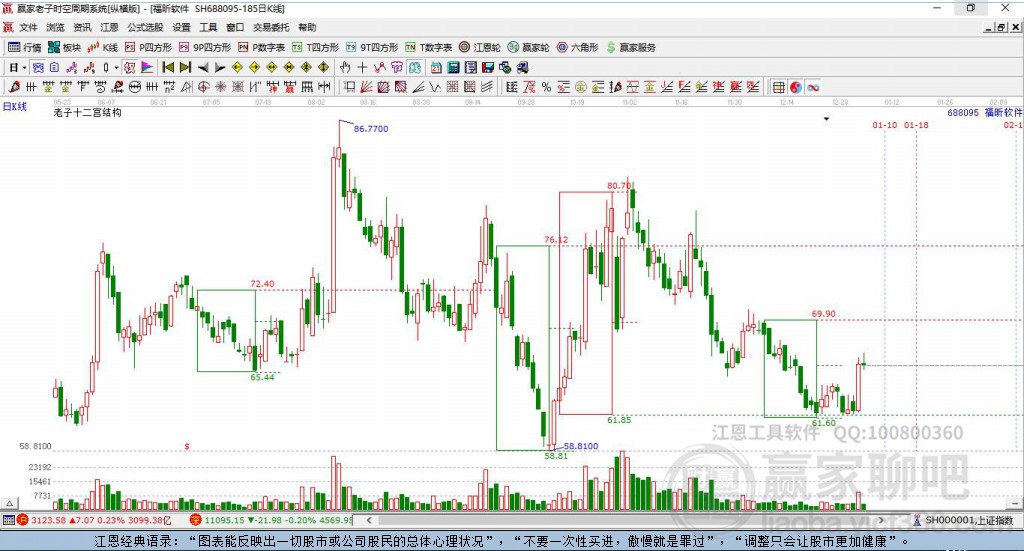
Task: Toggle the yin-yang icon in toolbar
Action: (x=795, y=87)
